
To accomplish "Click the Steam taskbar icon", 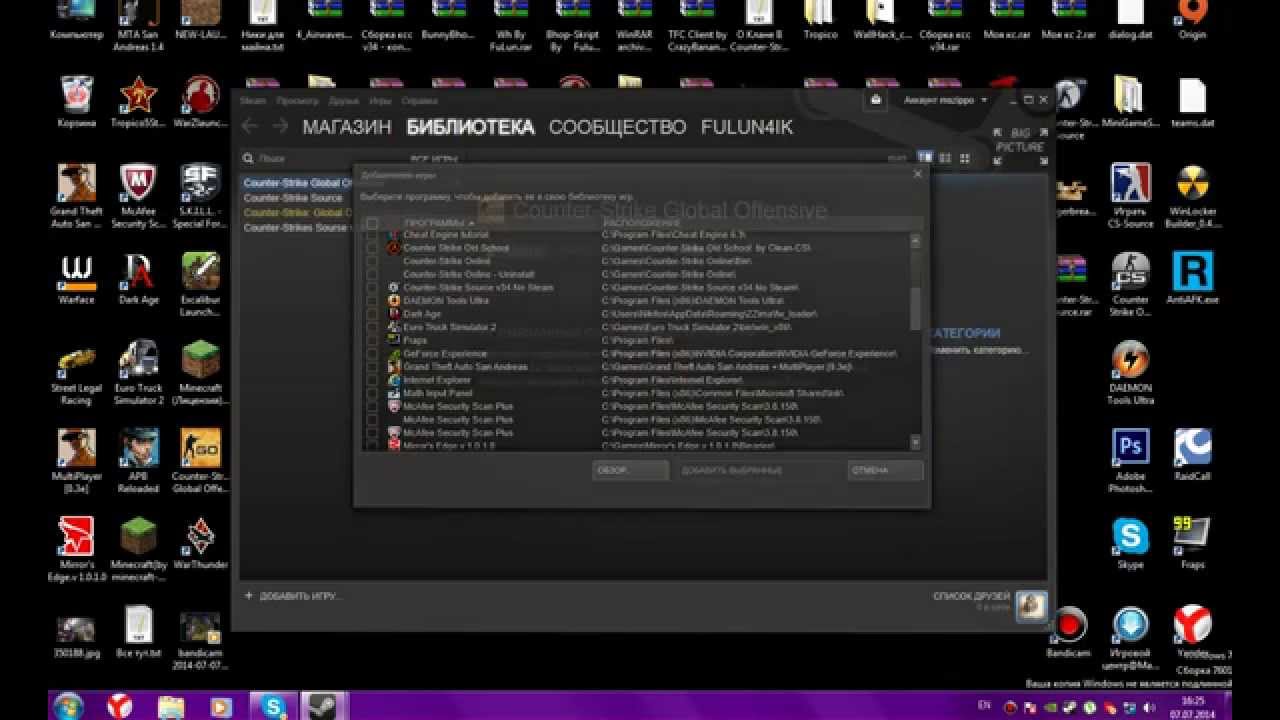I will [x=321, y=706].
